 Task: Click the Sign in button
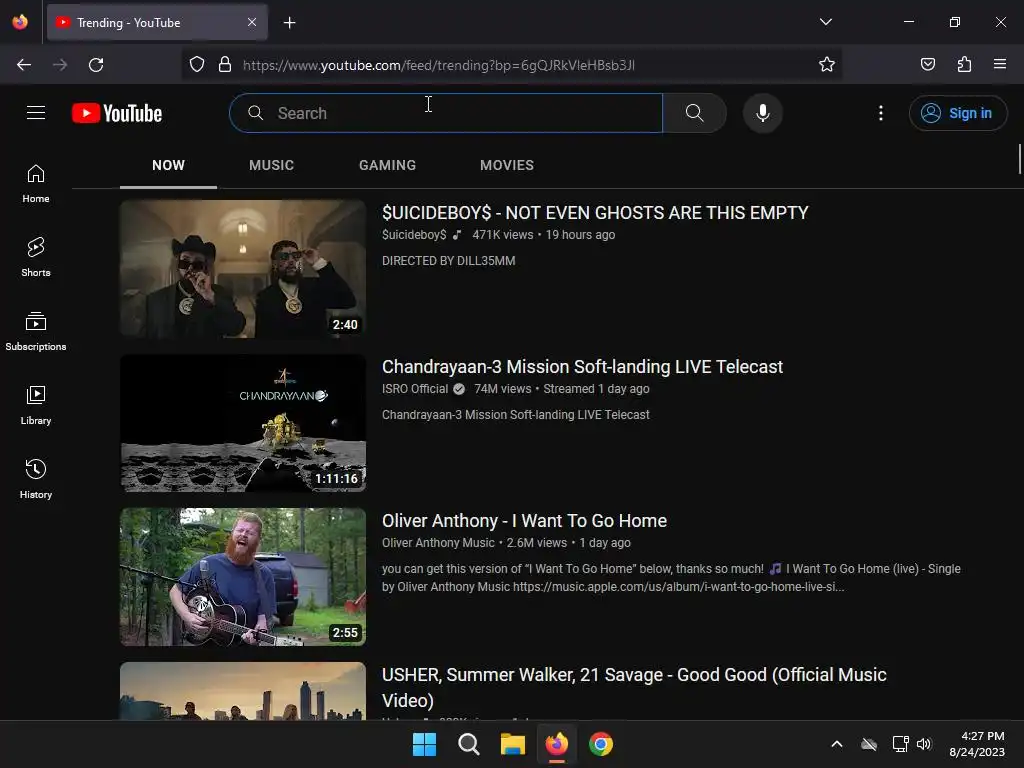tap(957, 113)
